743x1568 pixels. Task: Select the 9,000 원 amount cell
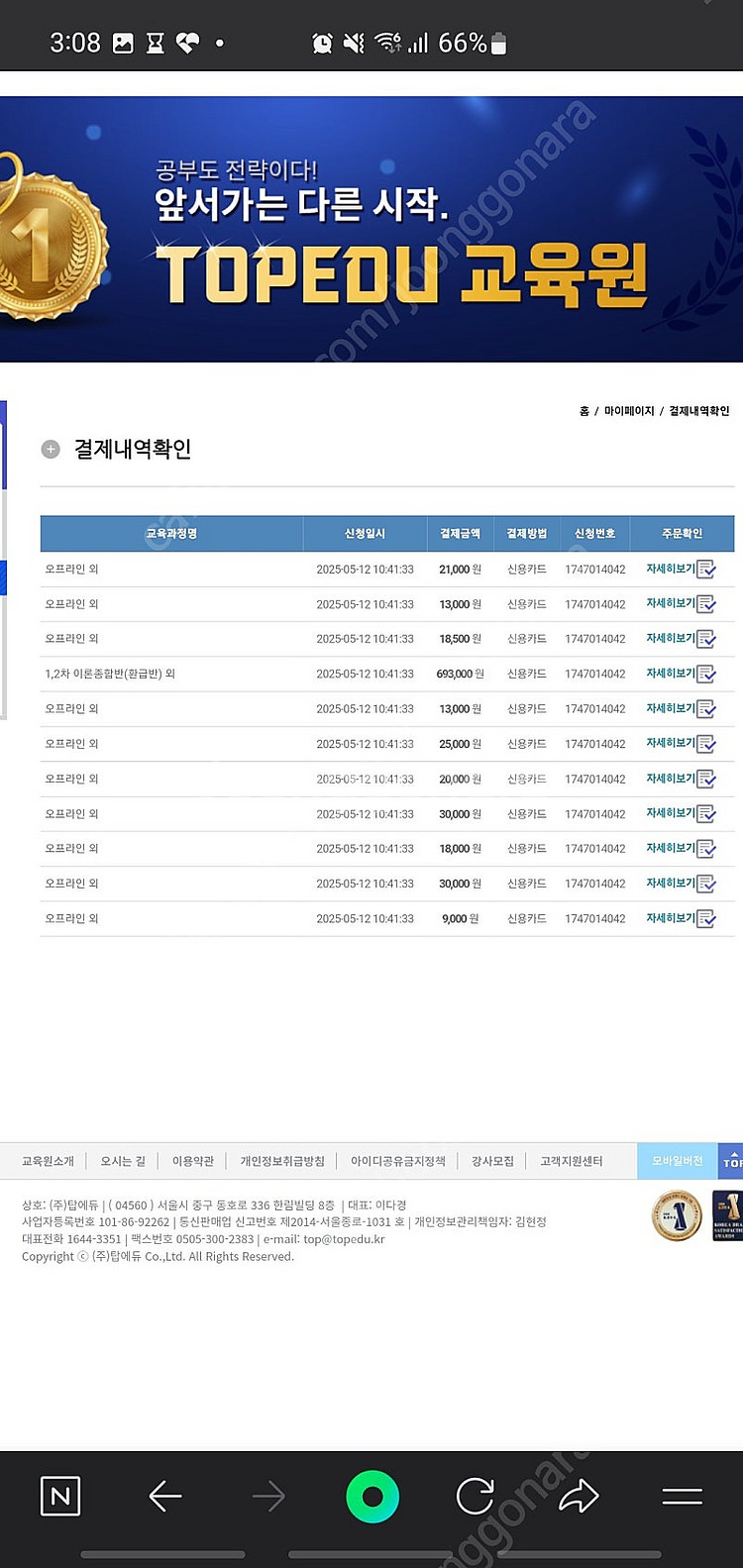(461, 918)
